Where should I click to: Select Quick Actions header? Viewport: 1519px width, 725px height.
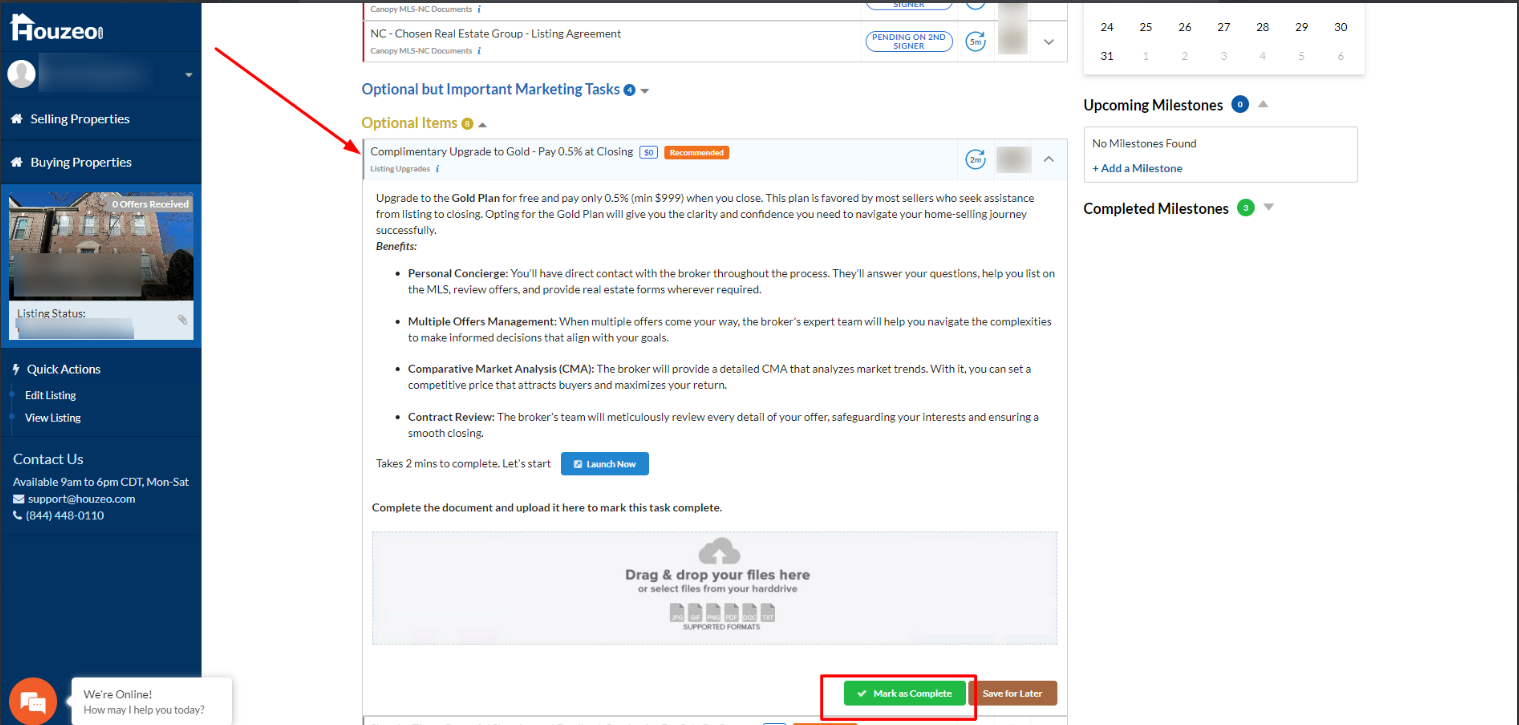pos(64,369)
